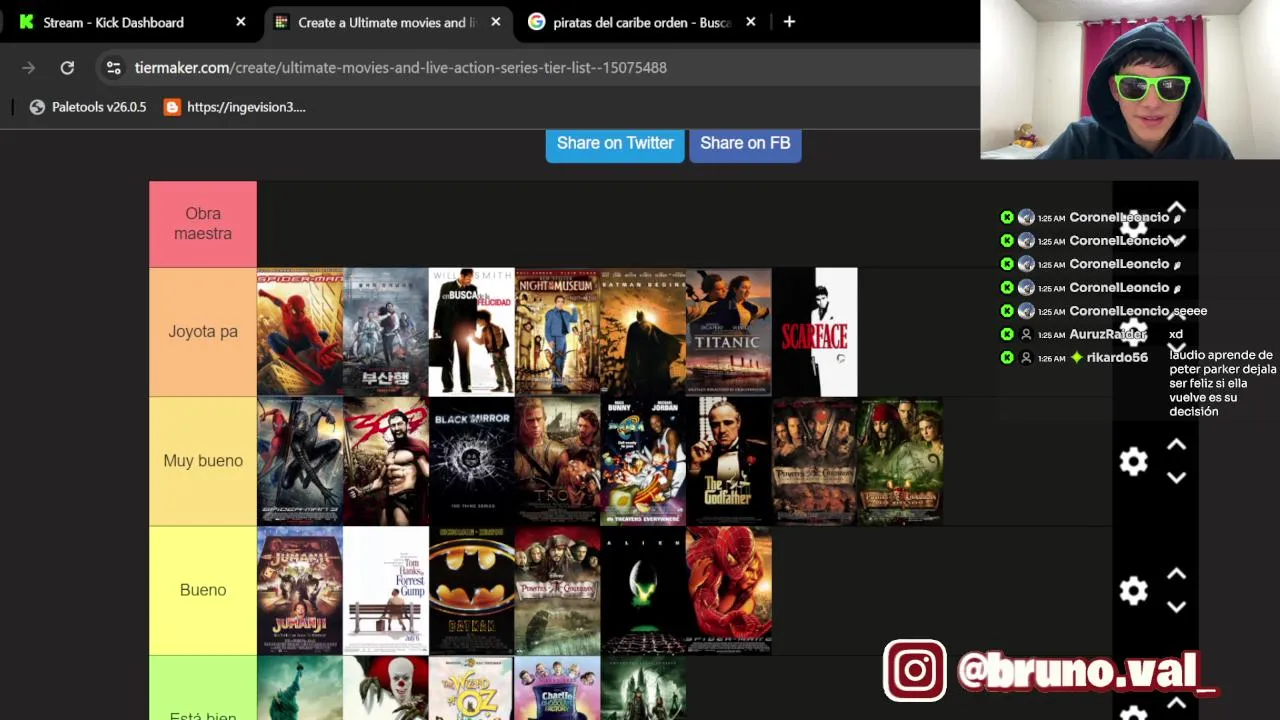Click the Instagram logo overlay
The height and width of the screenshot is (720, 1280).
(x=914, y=670)
